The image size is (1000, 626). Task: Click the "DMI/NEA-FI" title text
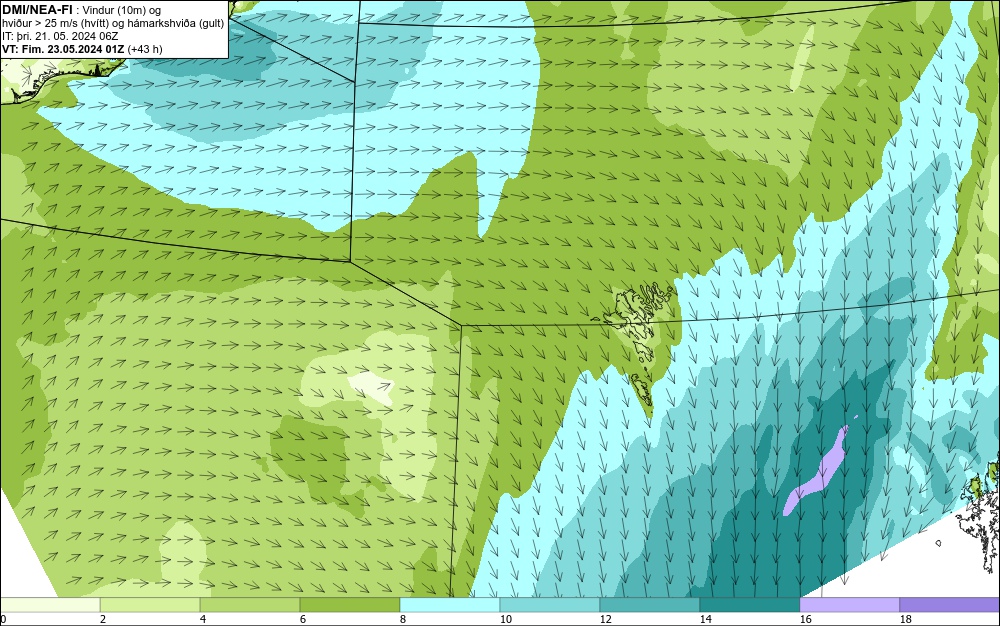click(x=36, y=10)
